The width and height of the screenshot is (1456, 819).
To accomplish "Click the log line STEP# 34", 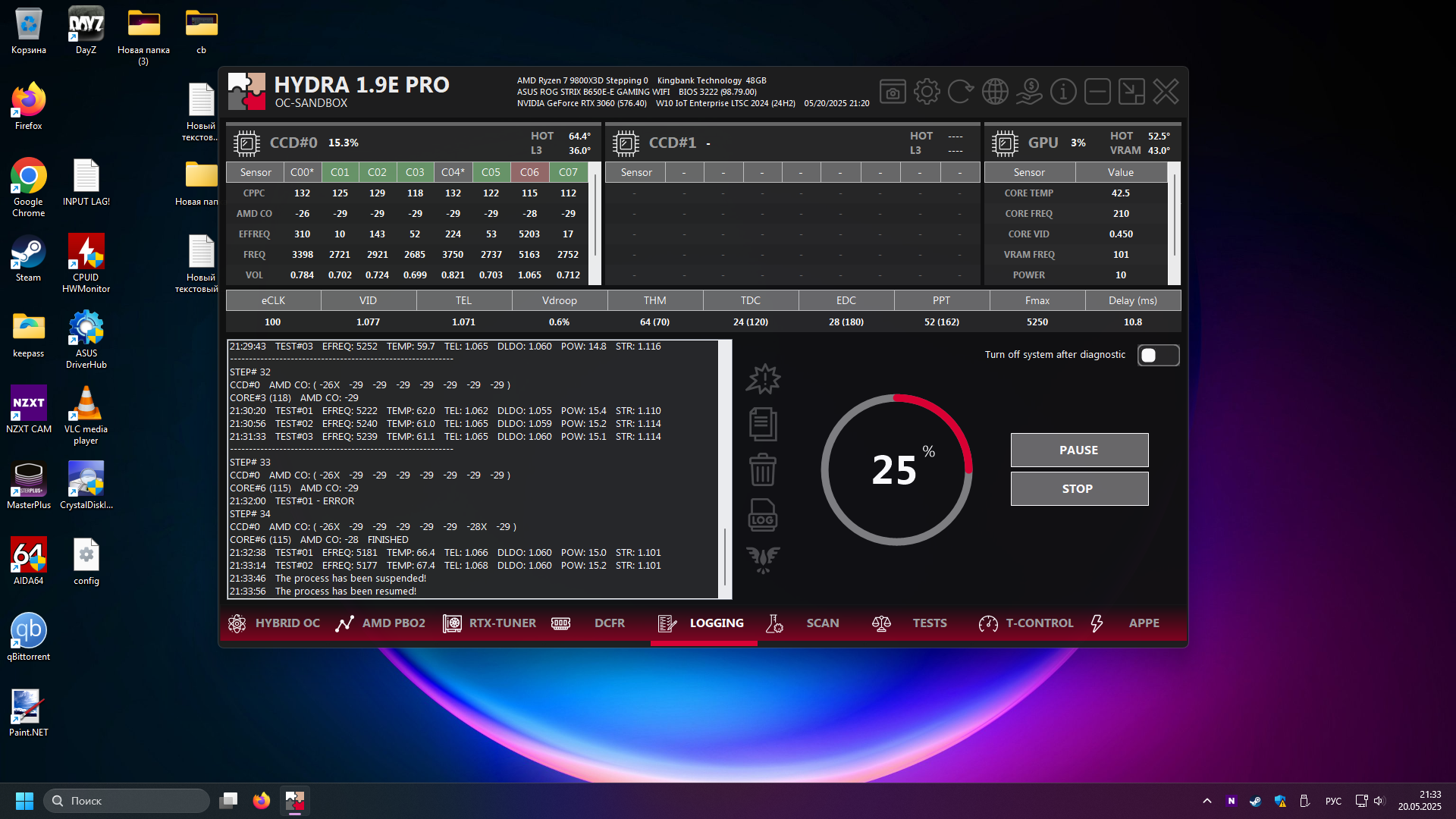I will pyautogui.click(x=250, y=514).
